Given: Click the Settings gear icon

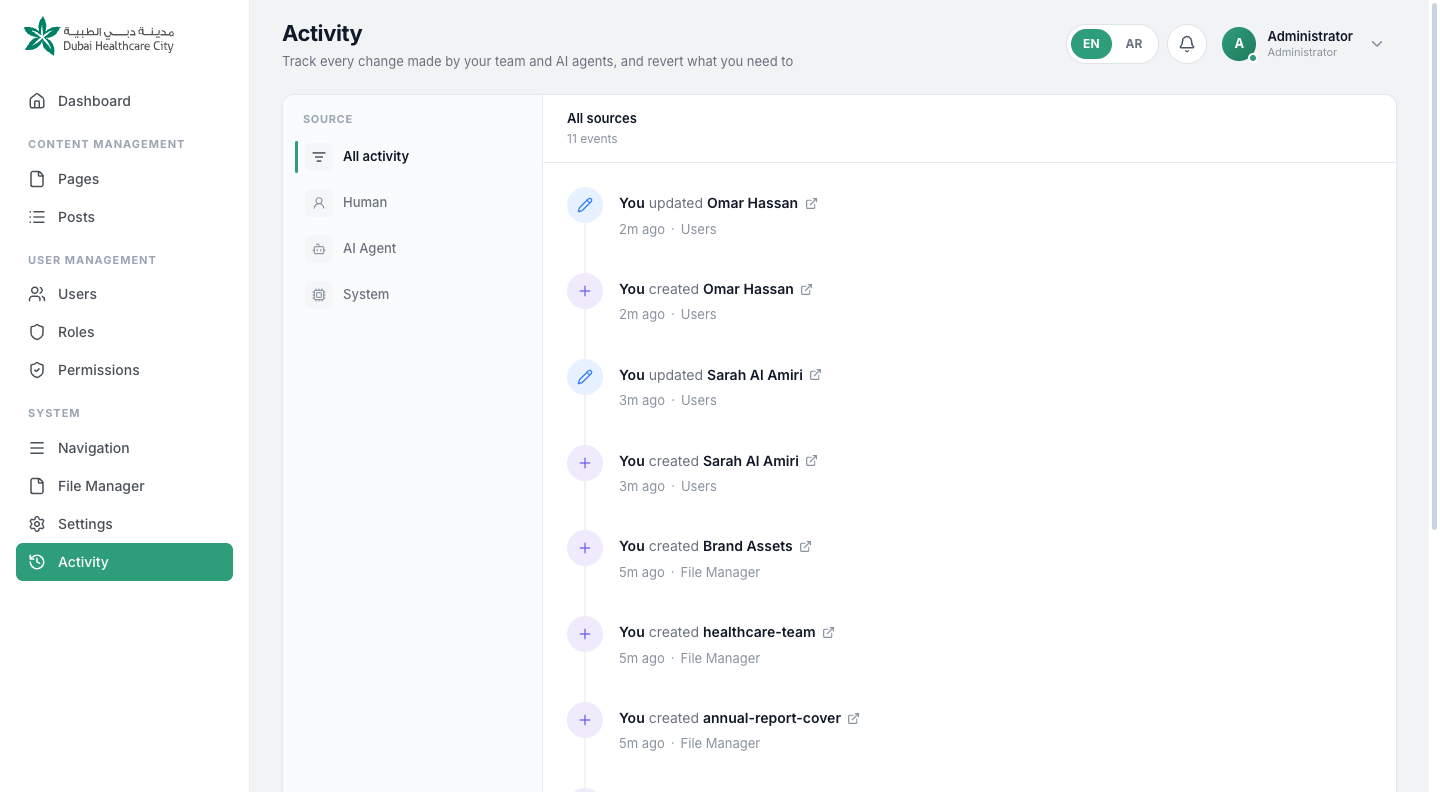Looking at the screenshot, I should pyautogui.click(x=37, y=524).
